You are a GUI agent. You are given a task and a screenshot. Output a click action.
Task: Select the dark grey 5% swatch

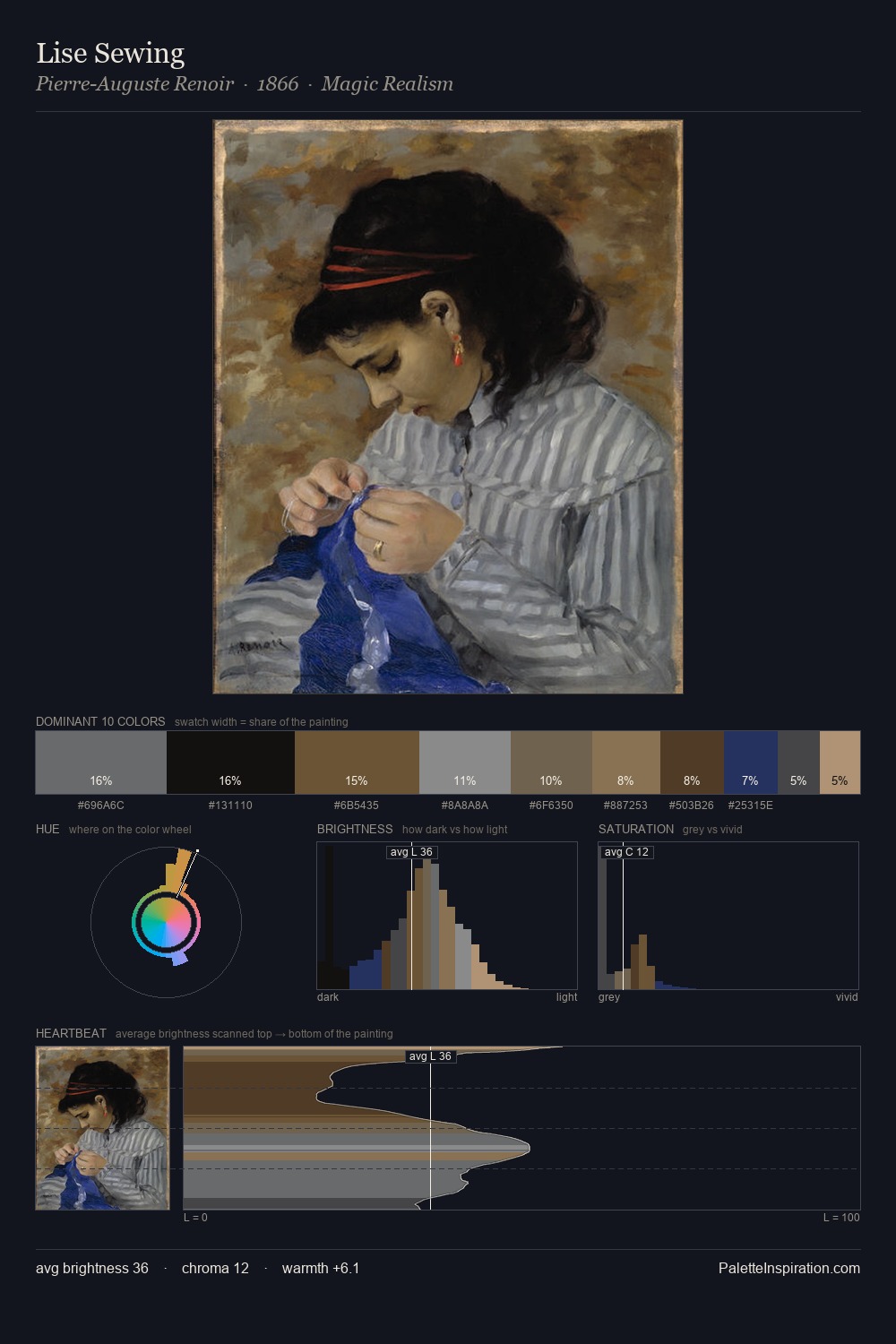point(798,762)
